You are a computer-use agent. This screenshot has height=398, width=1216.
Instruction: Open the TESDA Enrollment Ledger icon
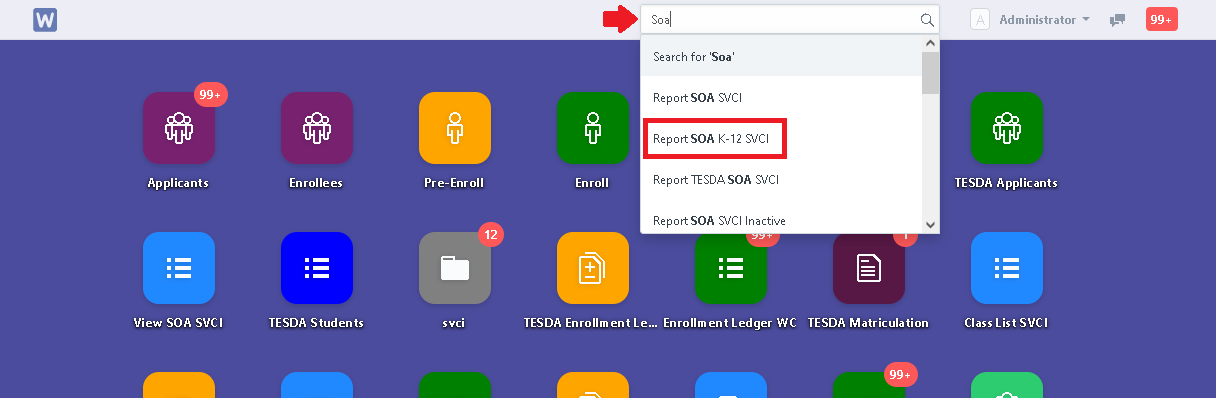point(593,268)
